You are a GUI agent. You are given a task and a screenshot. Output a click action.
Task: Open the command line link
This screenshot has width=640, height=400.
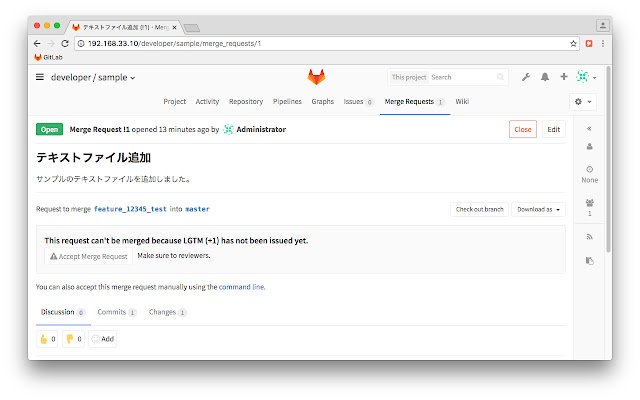pyautogui.click(x=242, y=287)
